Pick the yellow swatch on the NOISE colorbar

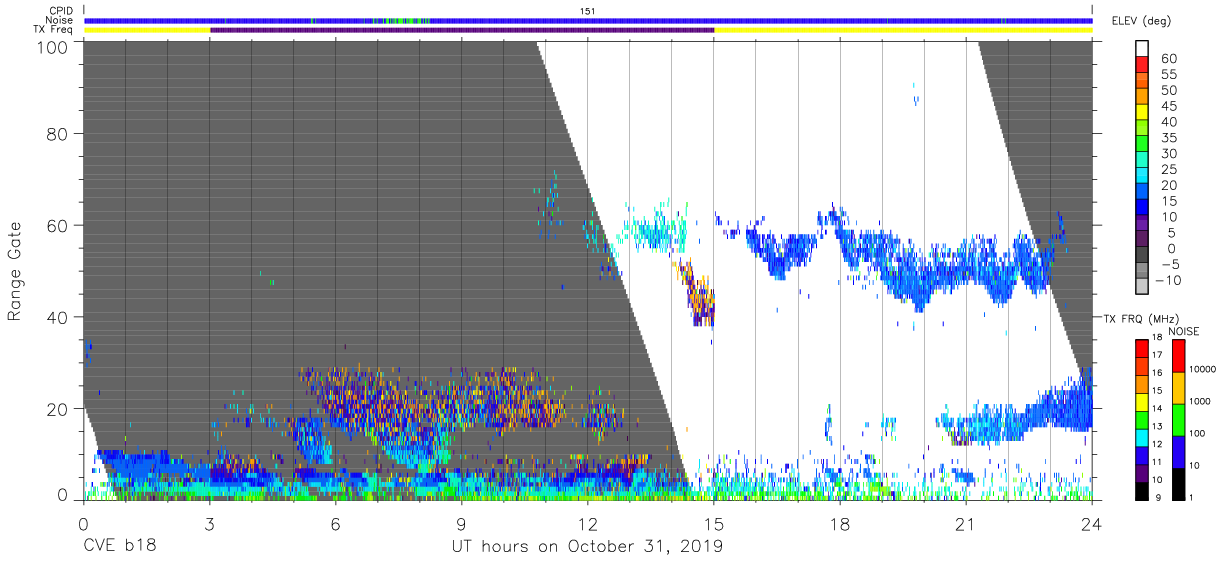click(1178, 388)
